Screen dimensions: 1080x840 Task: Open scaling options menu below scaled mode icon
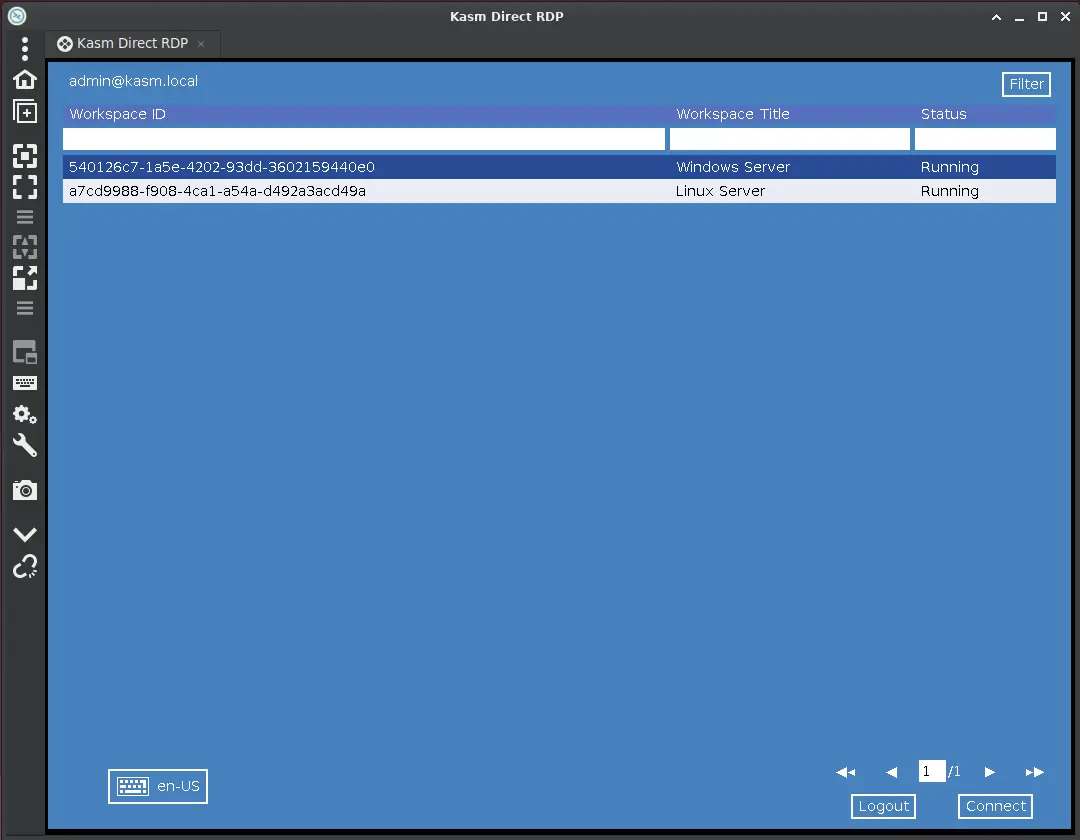pyautogui.click(x=25, y=308)
